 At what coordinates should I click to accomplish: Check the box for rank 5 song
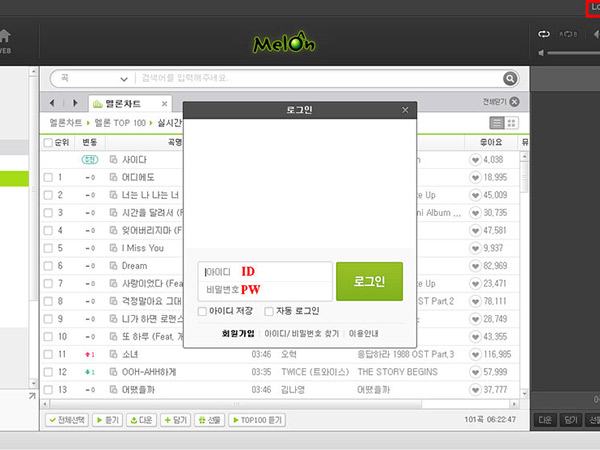[x=48, y=248]
